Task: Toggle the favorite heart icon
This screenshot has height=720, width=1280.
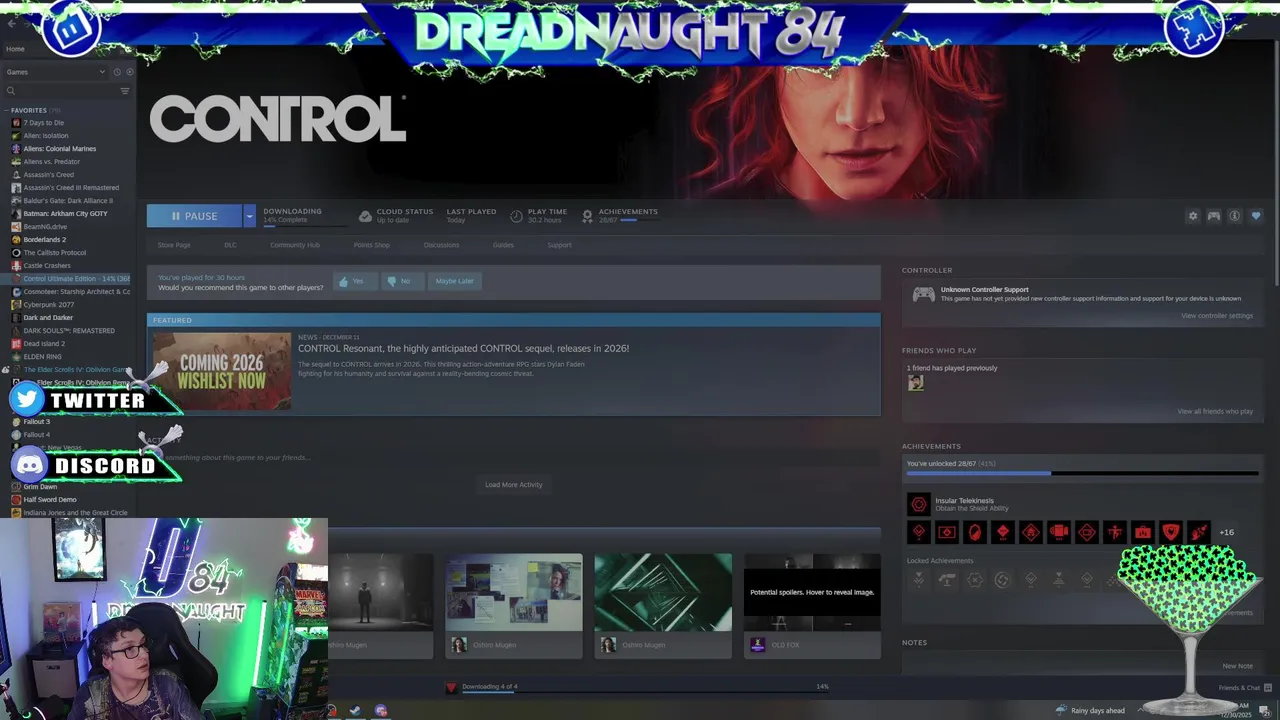Action: (x=1256, y=216)
